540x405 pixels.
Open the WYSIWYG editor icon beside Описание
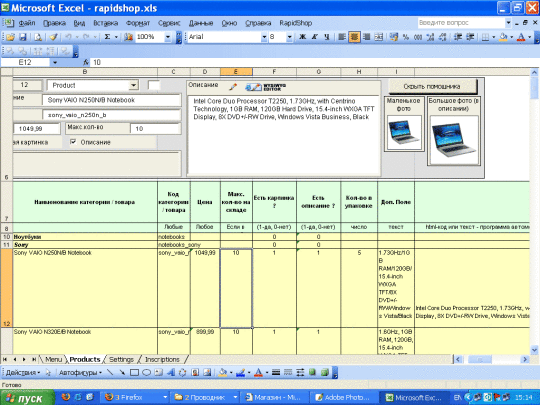point(265,87)
